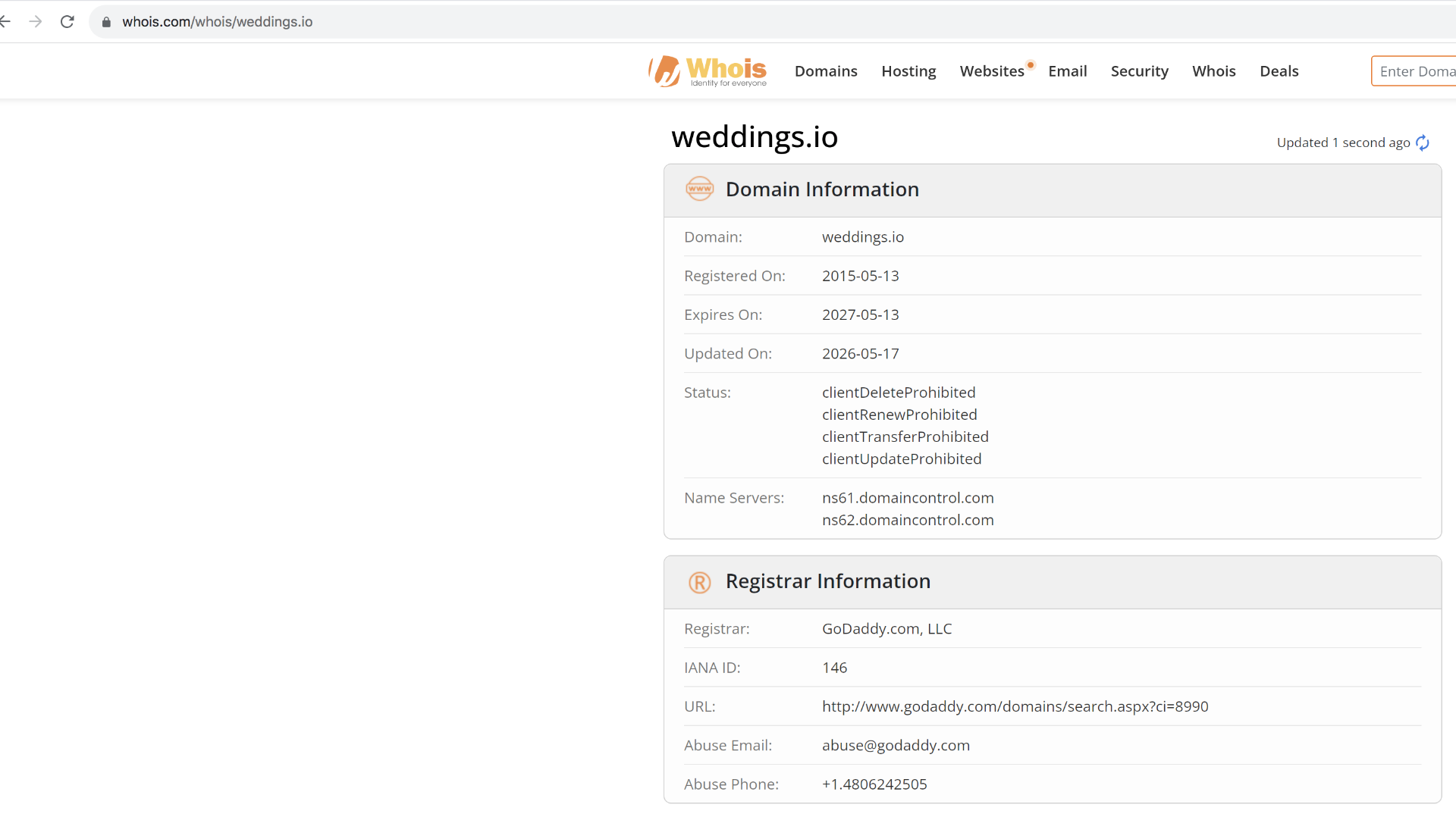Image resolution: width=1456 pixels, height=817 pixels.
Task: Click the clientTransferProhibited status
Action: 905,437
